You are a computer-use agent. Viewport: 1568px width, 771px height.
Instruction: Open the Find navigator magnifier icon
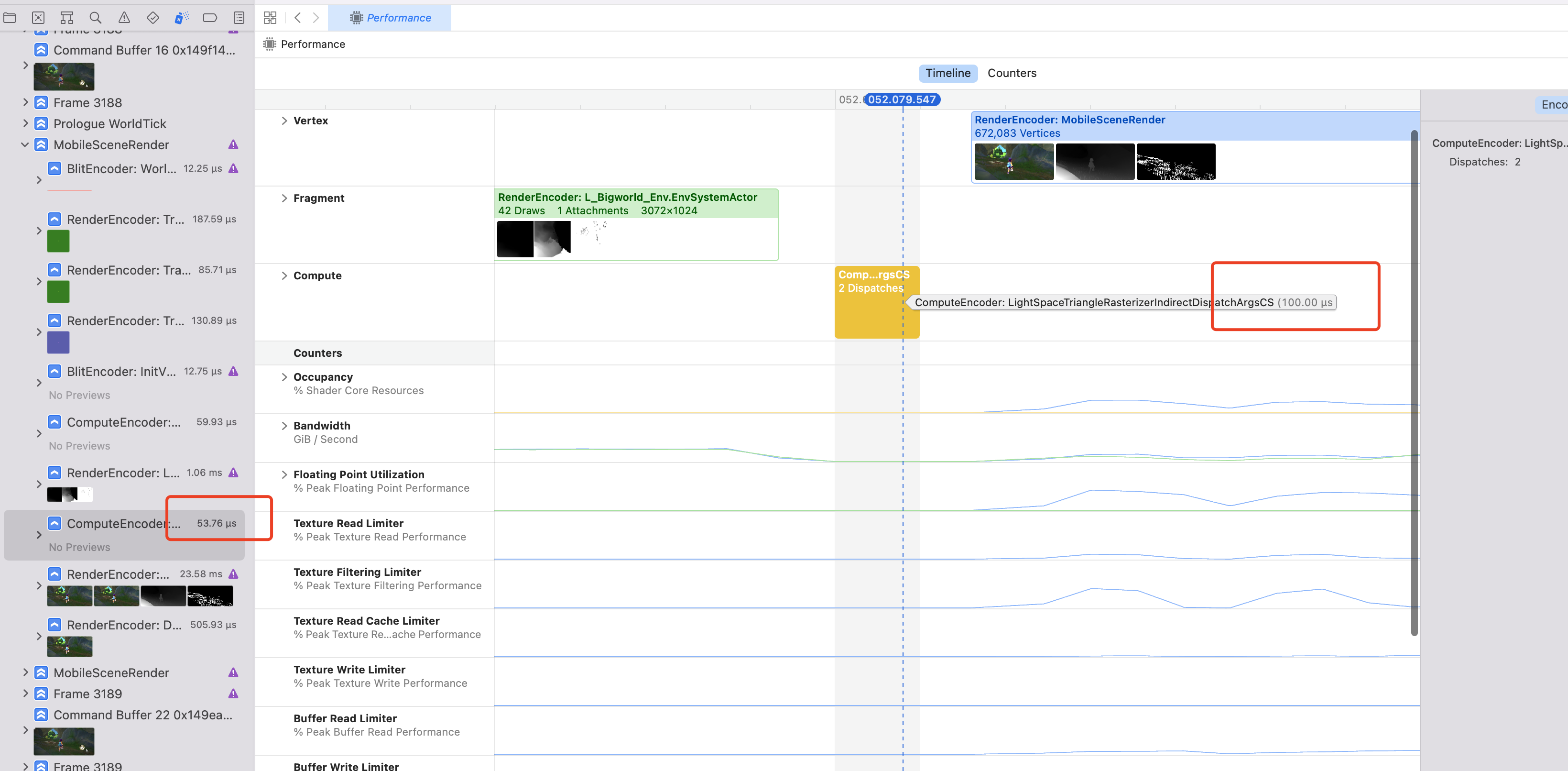(x=96, y=18)
